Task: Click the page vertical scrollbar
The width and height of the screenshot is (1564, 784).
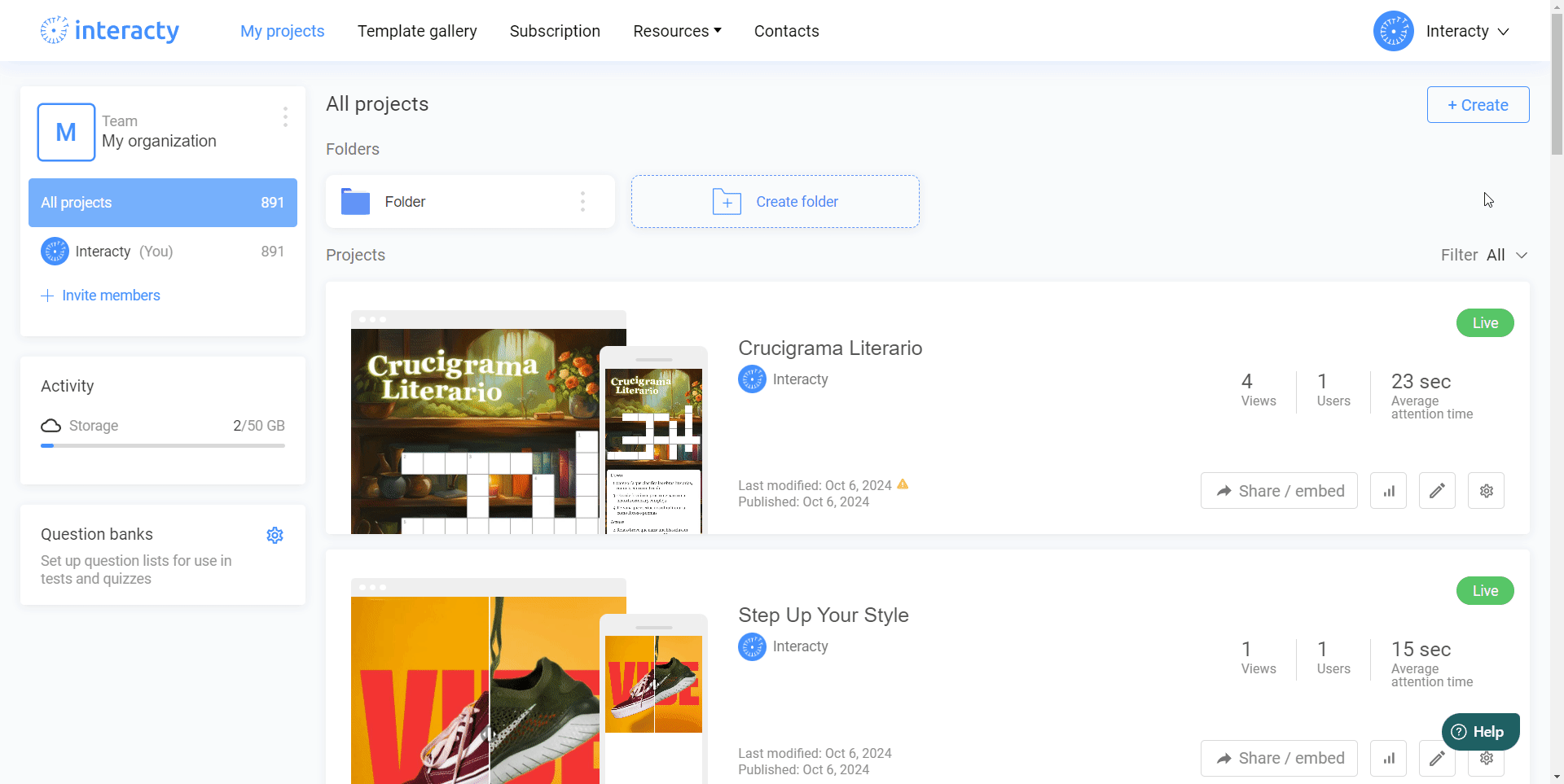Action: click(x=1557, y=85)
